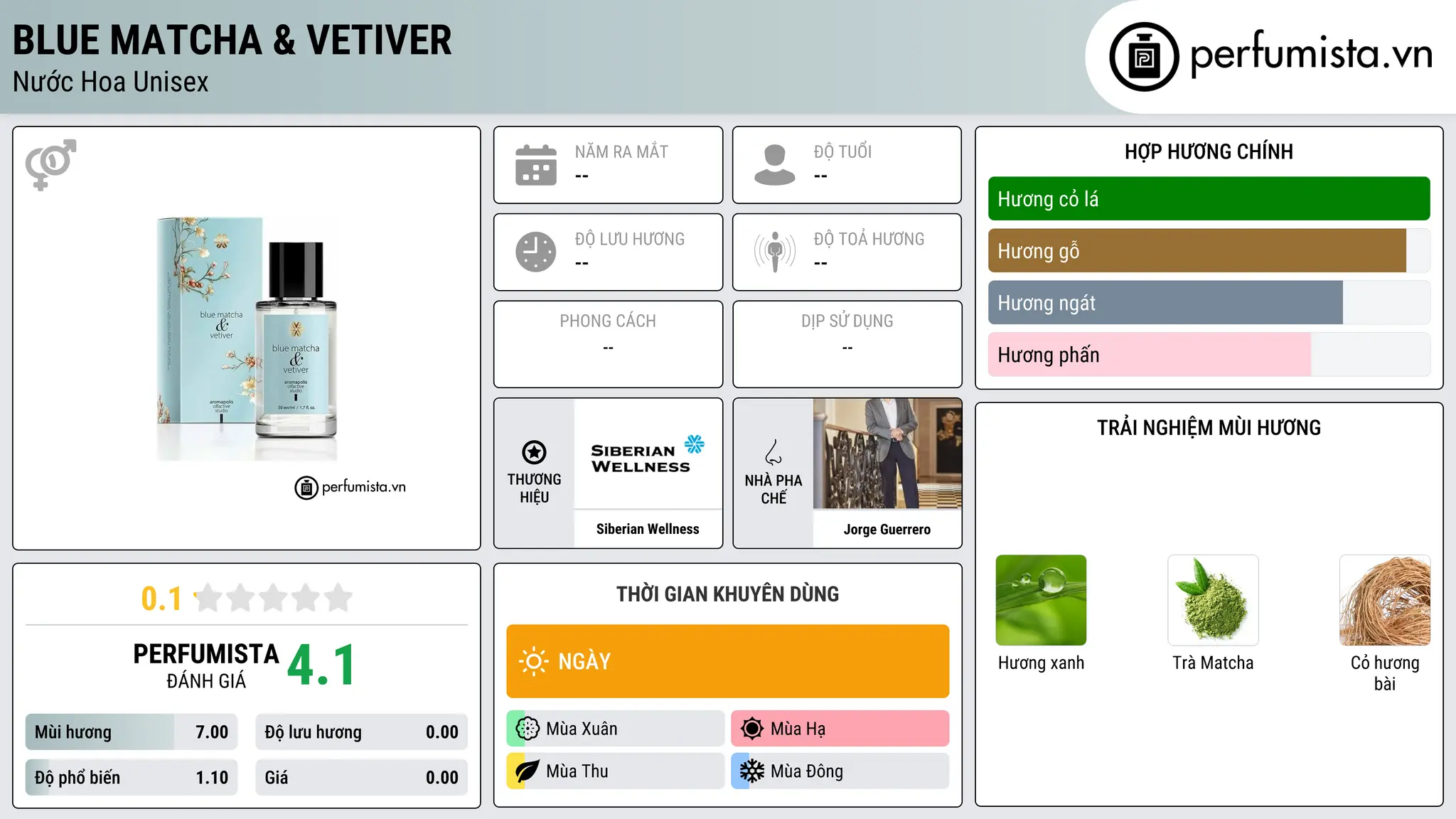Click the Thời gian khuyên dùng heading

point(727,594)
